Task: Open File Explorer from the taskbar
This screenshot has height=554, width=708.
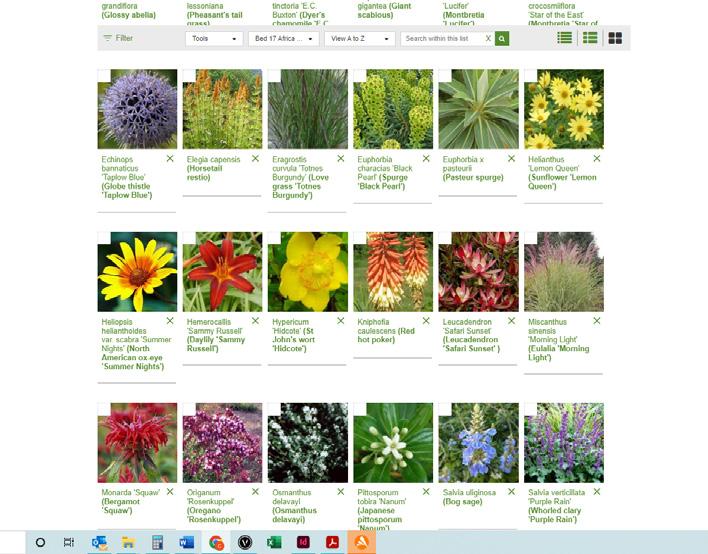Action: click(128, 542)
